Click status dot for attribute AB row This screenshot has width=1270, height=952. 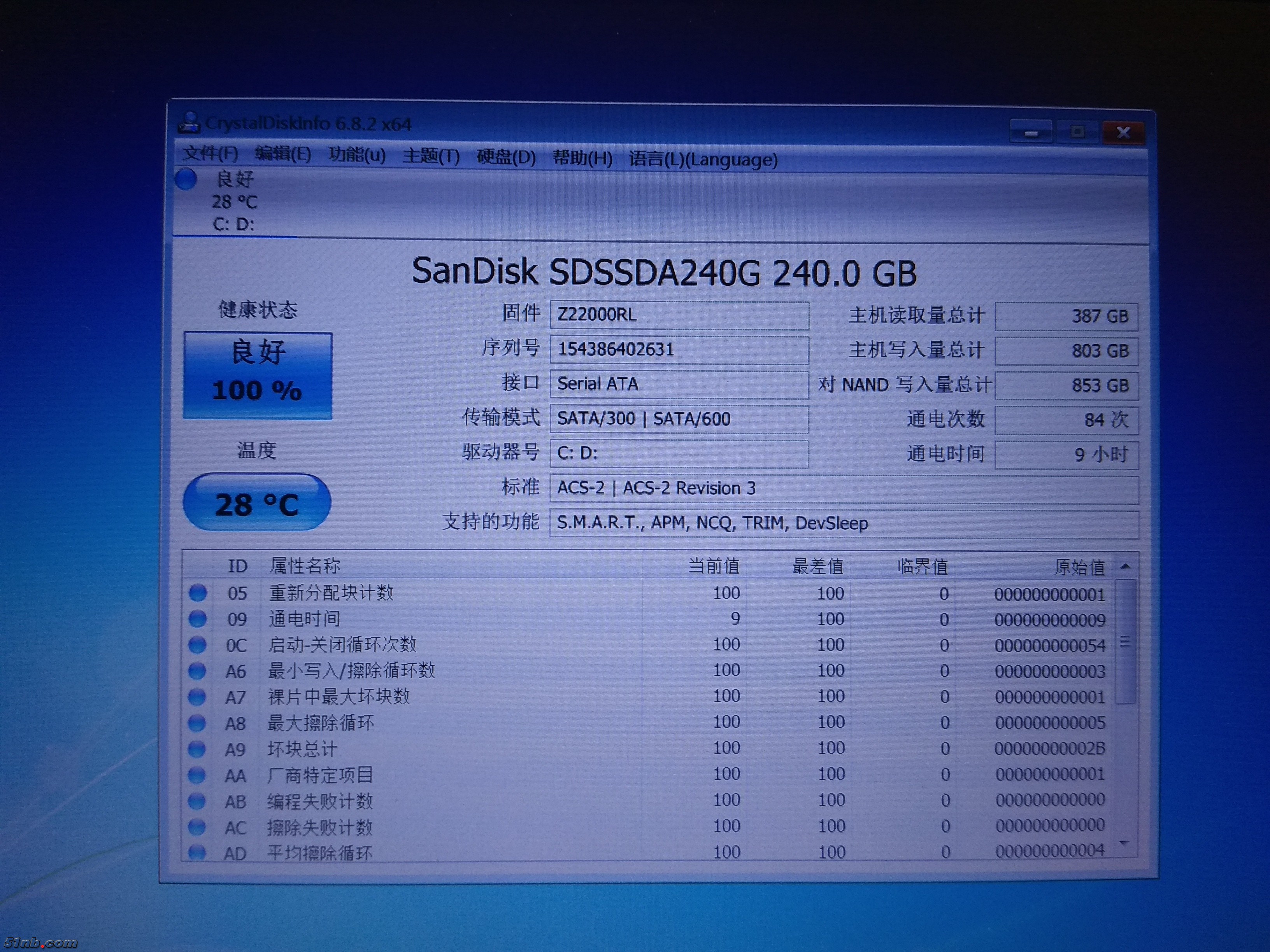click(196, 801)
